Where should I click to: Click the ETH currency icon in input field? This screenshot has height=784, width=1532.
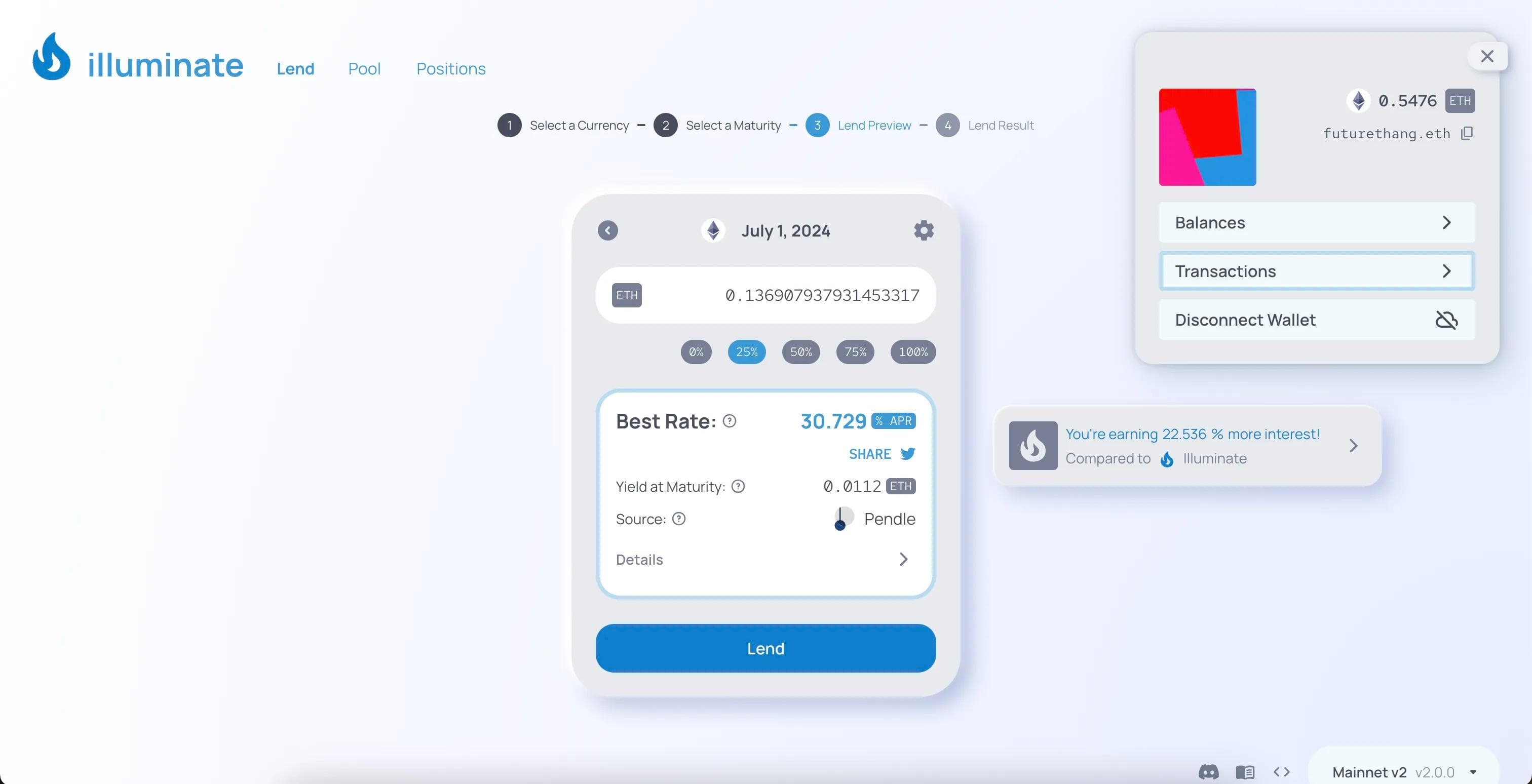[626, 295]
